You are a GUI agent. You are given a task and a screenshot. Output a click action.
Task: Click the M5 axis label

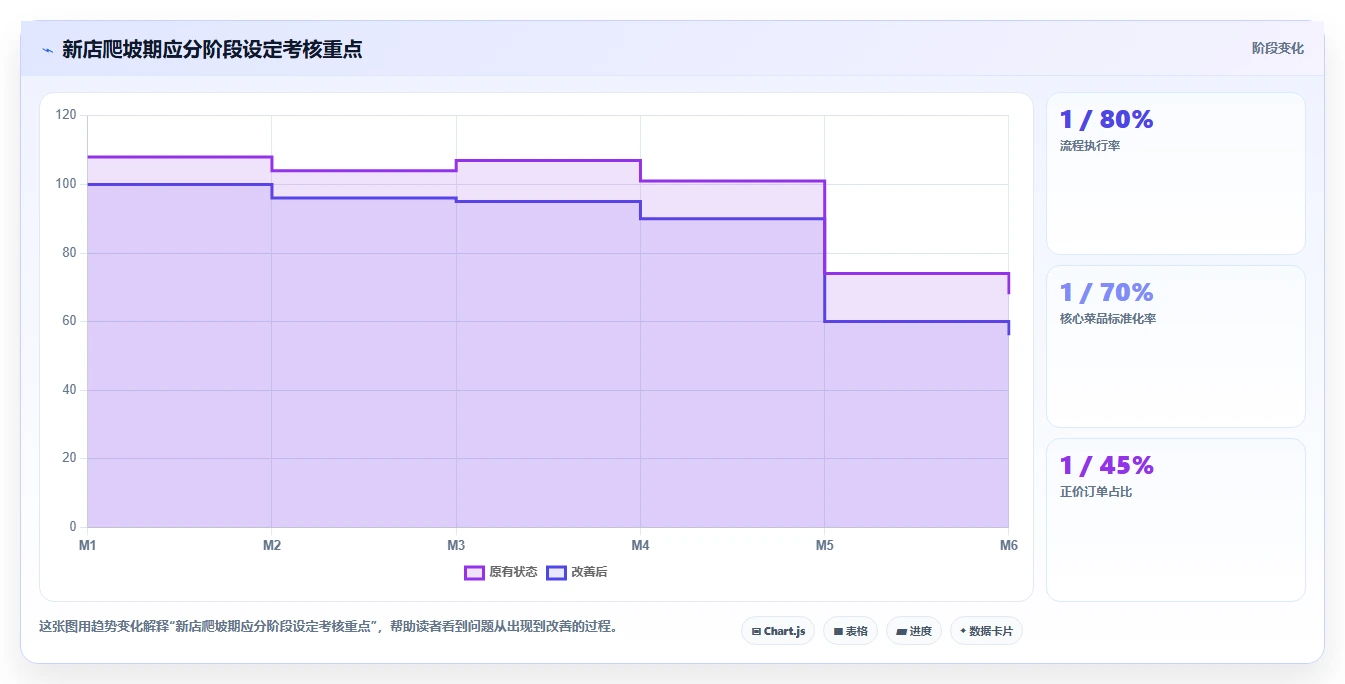point(824,545)
